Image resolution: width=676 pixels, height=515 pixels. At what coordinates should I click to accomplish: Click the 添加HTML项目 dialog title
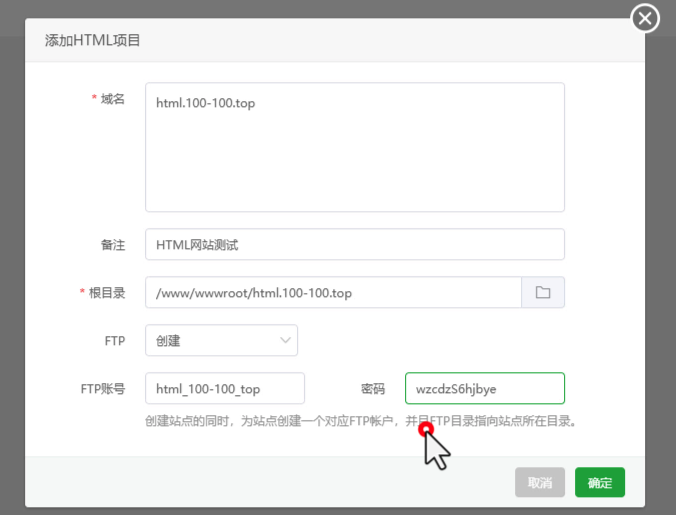pos(92,41)
